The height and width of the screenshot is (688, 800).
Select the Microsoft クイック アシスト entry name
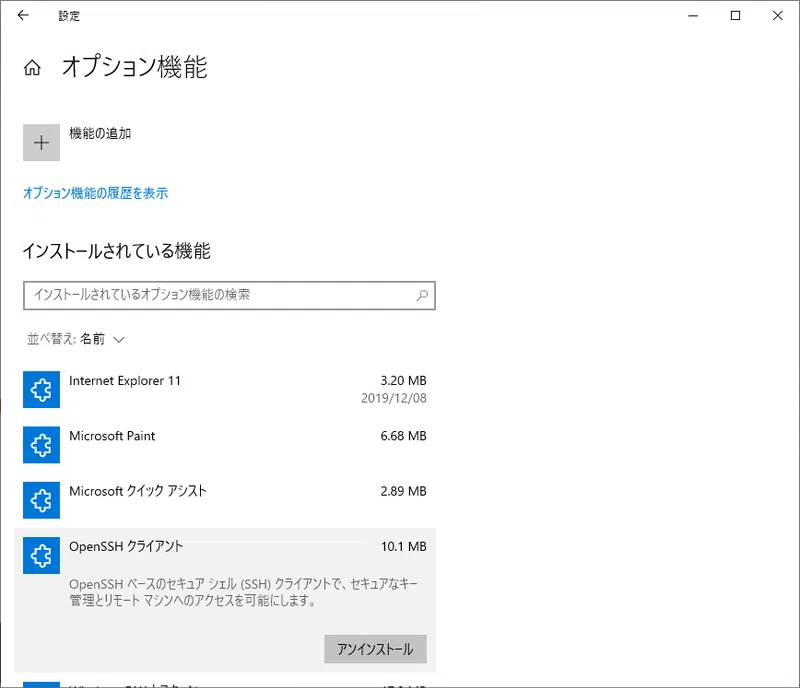(x=138, y=491)
